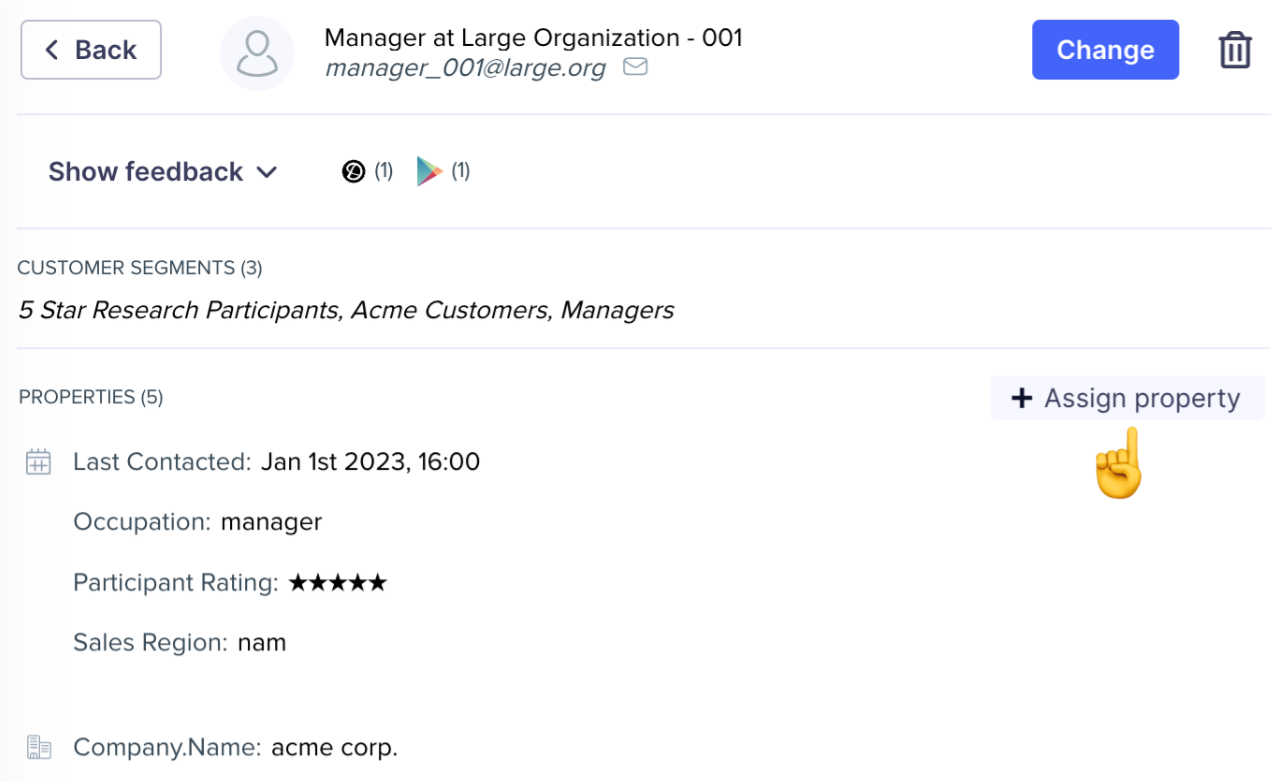Click the Assign property button

click(x=1128, y=398)
